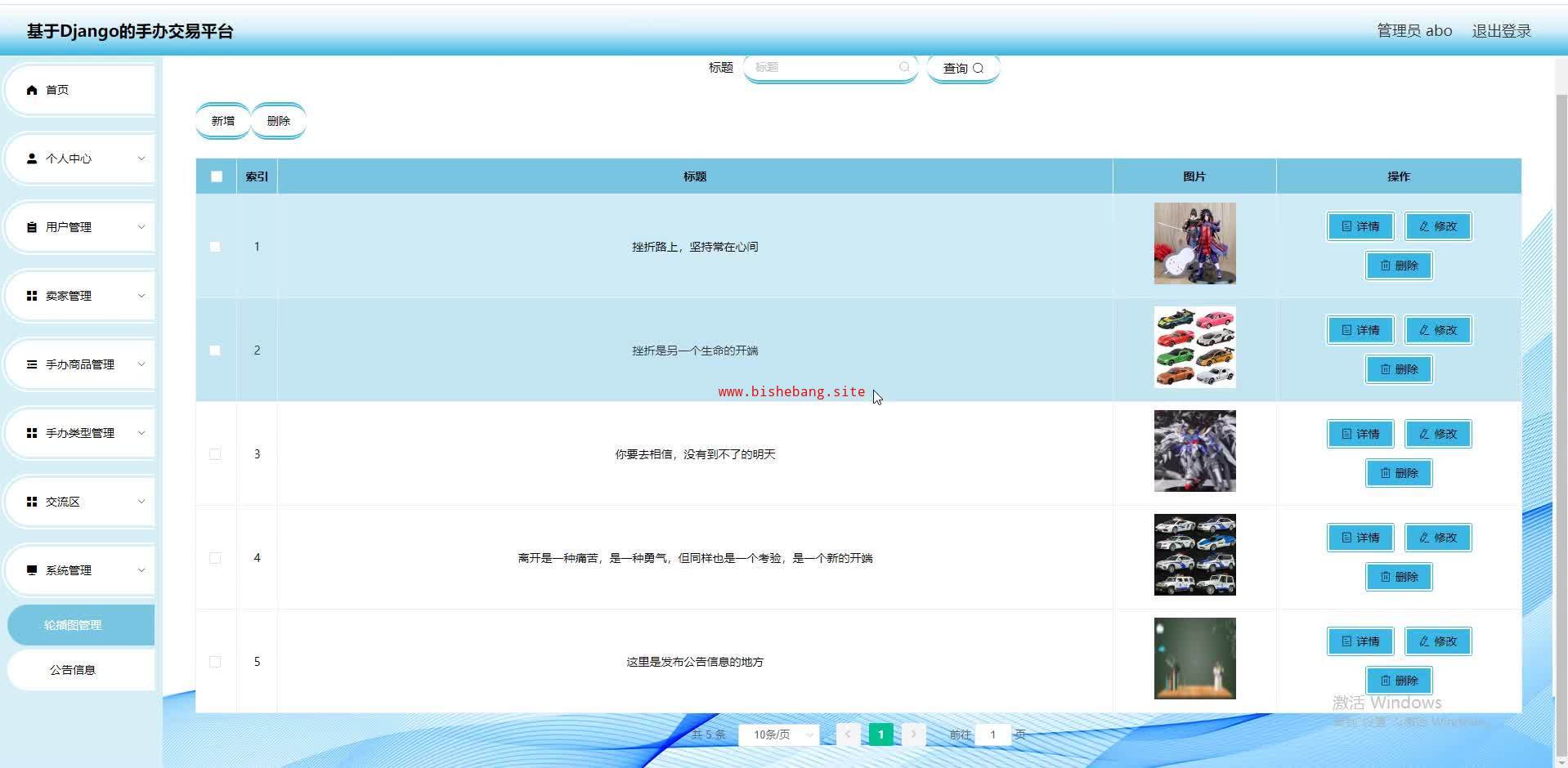Go to page 1 in the pagination
This screenshot has height=768, width=1568.
(880, 735)
